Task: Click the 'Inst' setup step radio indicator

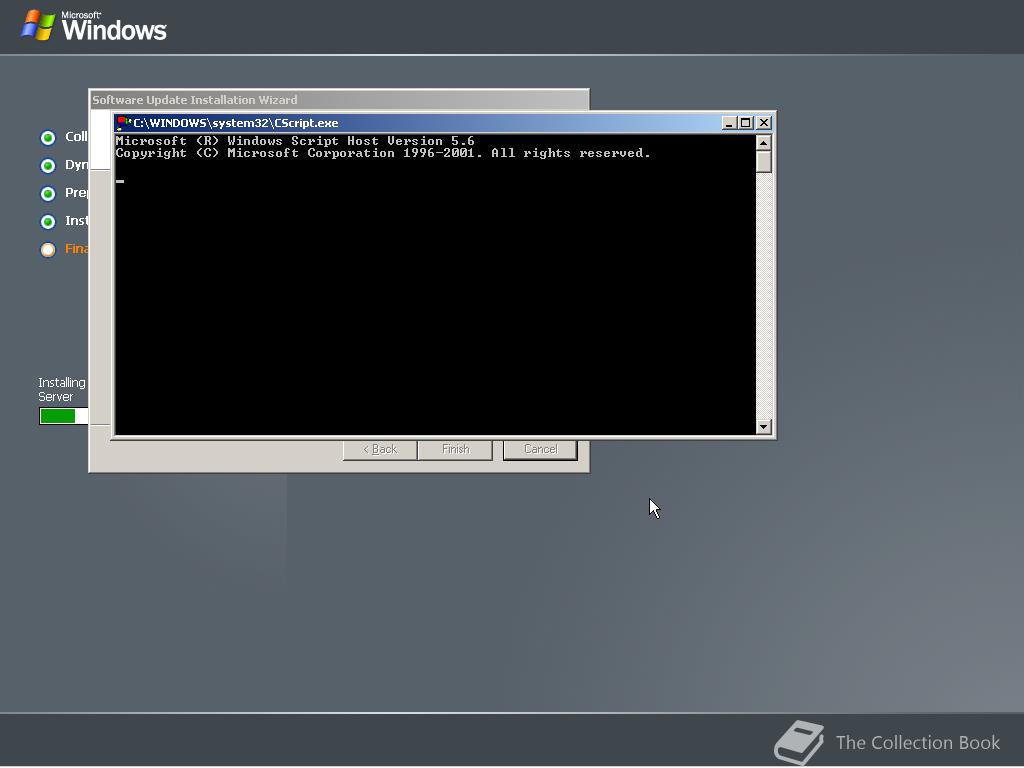Action: tap(48, 222)
